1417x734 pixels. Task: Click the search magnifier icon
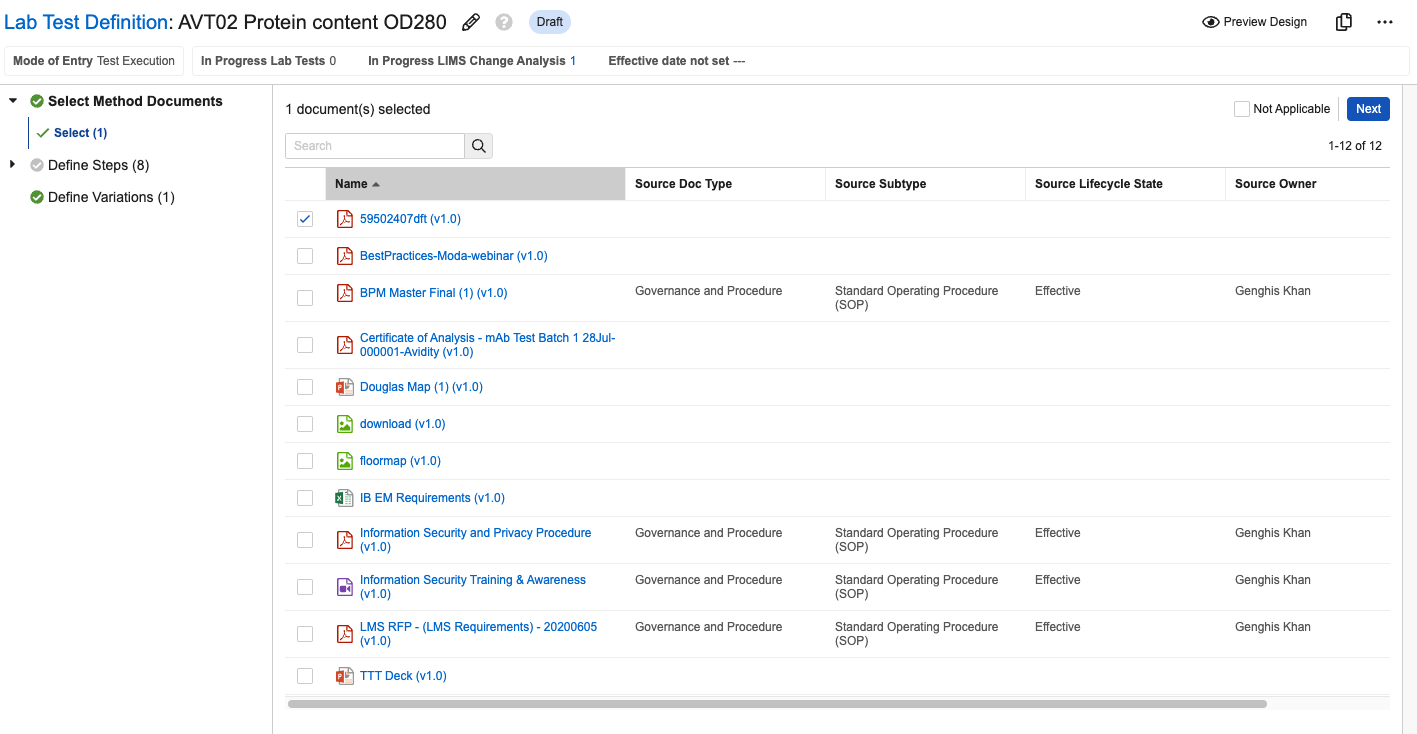click(479, 146)
